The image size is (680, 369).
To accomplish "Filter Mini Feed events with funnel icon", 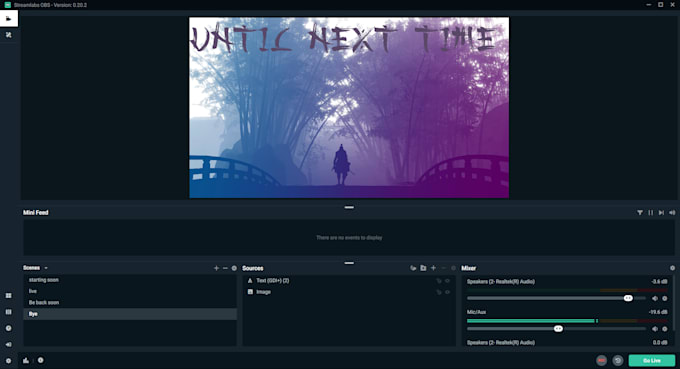I will click(x=640, y=212).
